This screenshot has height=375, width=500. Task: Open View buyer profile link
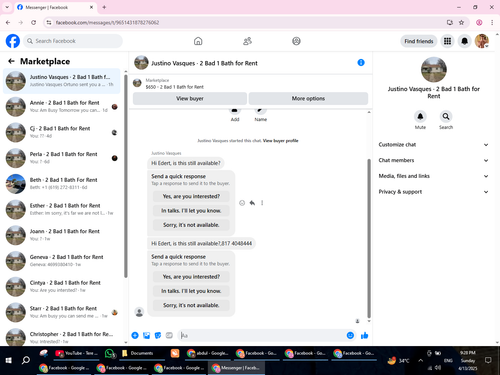pyautogui.click(x=280, y=141)
